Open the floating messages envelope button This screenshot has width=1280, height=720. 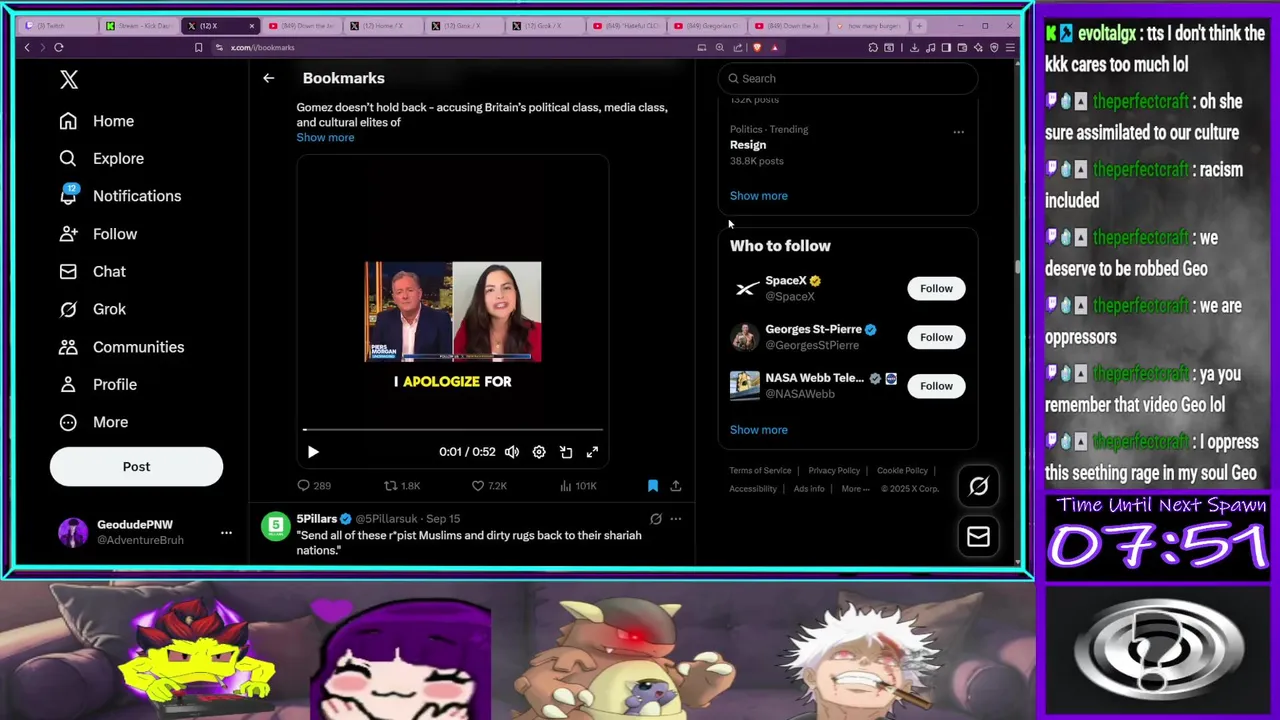point(978,537)
